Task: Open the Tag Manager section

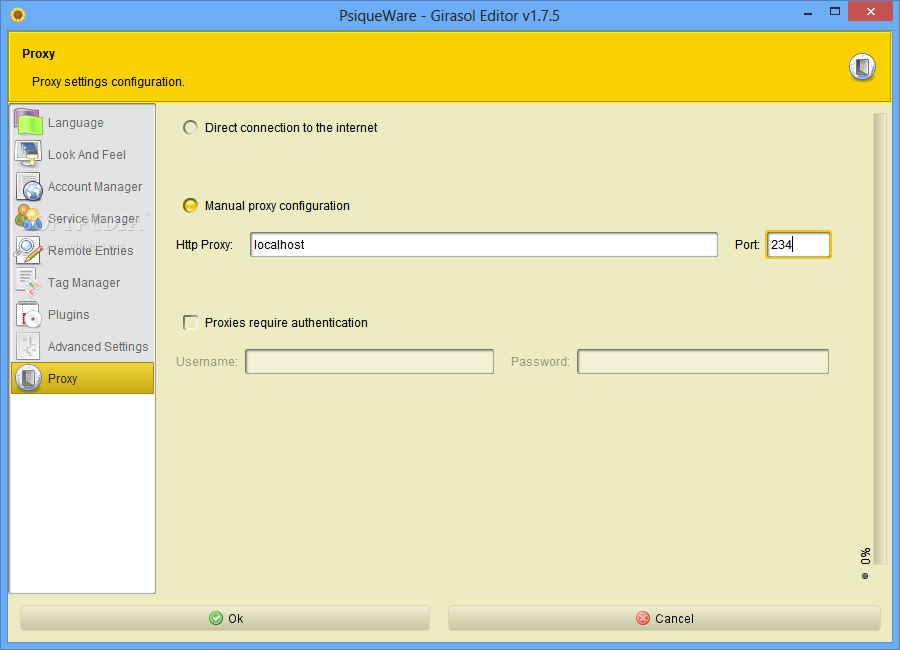Action: click(83, 283)
